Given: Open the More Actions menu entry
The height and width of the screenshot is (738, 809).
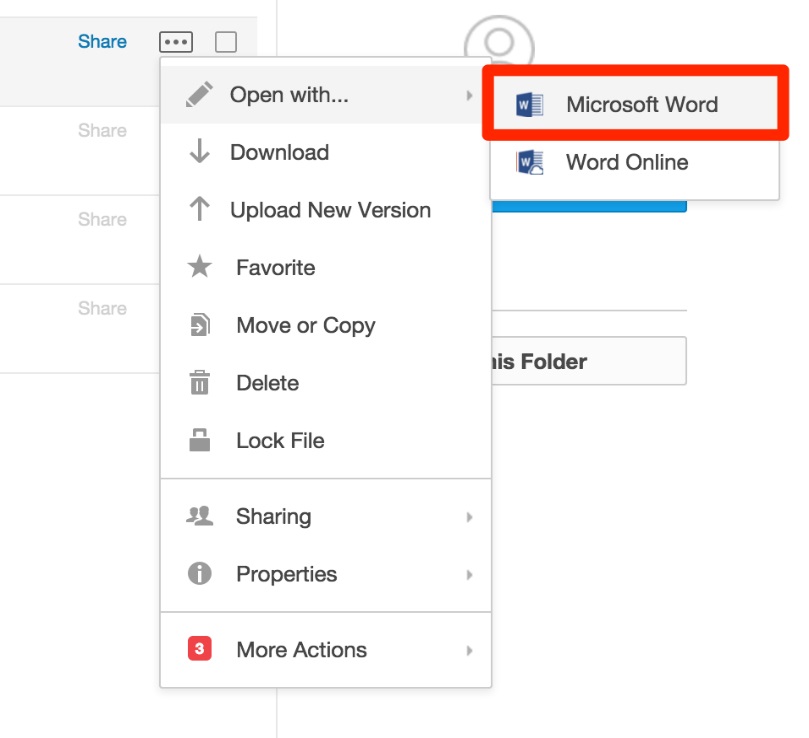Looking at the screenshot, I should (326, 649).
